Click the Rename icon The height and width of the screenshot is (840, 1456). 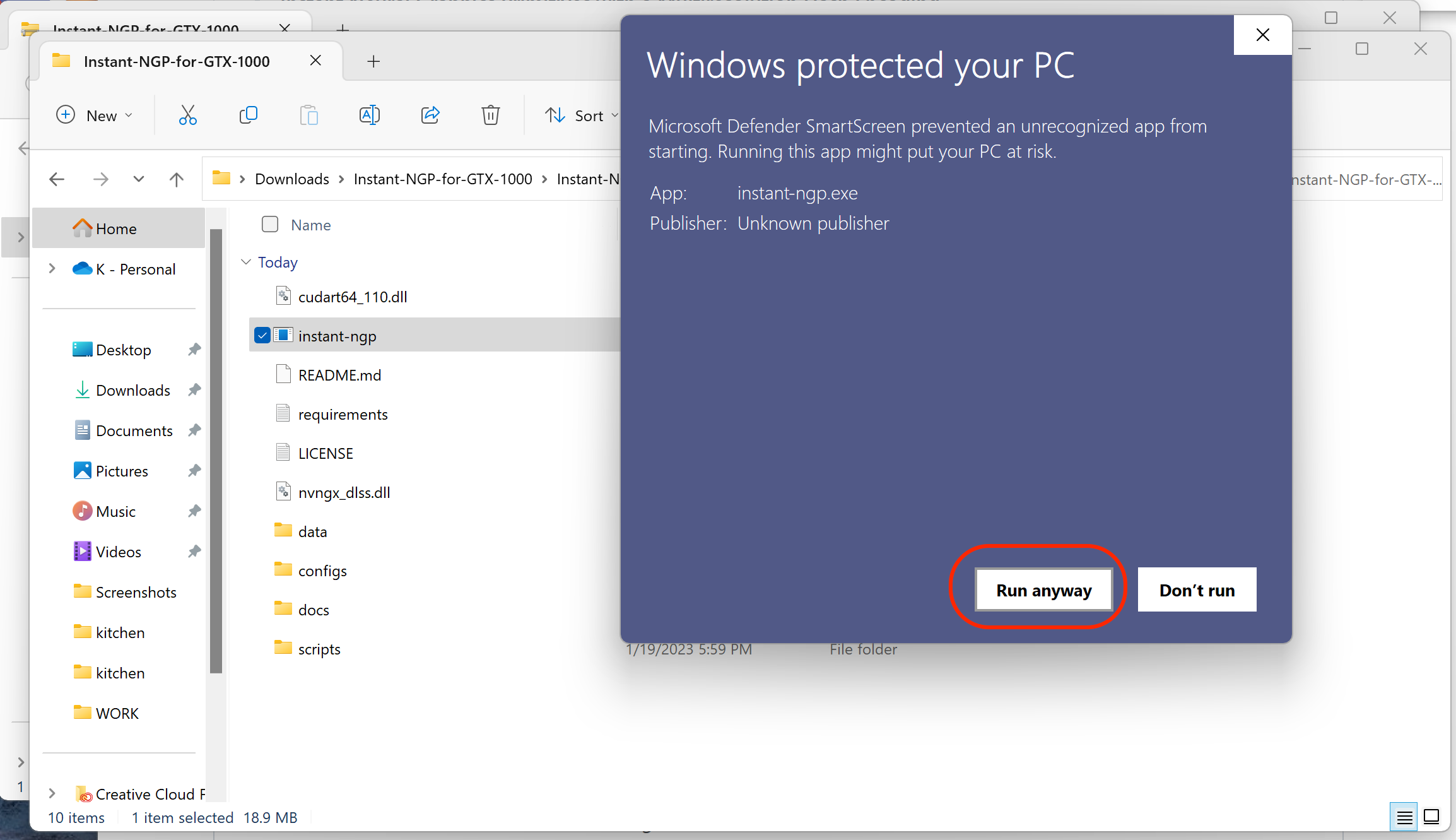pyautogui.click(x=369, y=115)
